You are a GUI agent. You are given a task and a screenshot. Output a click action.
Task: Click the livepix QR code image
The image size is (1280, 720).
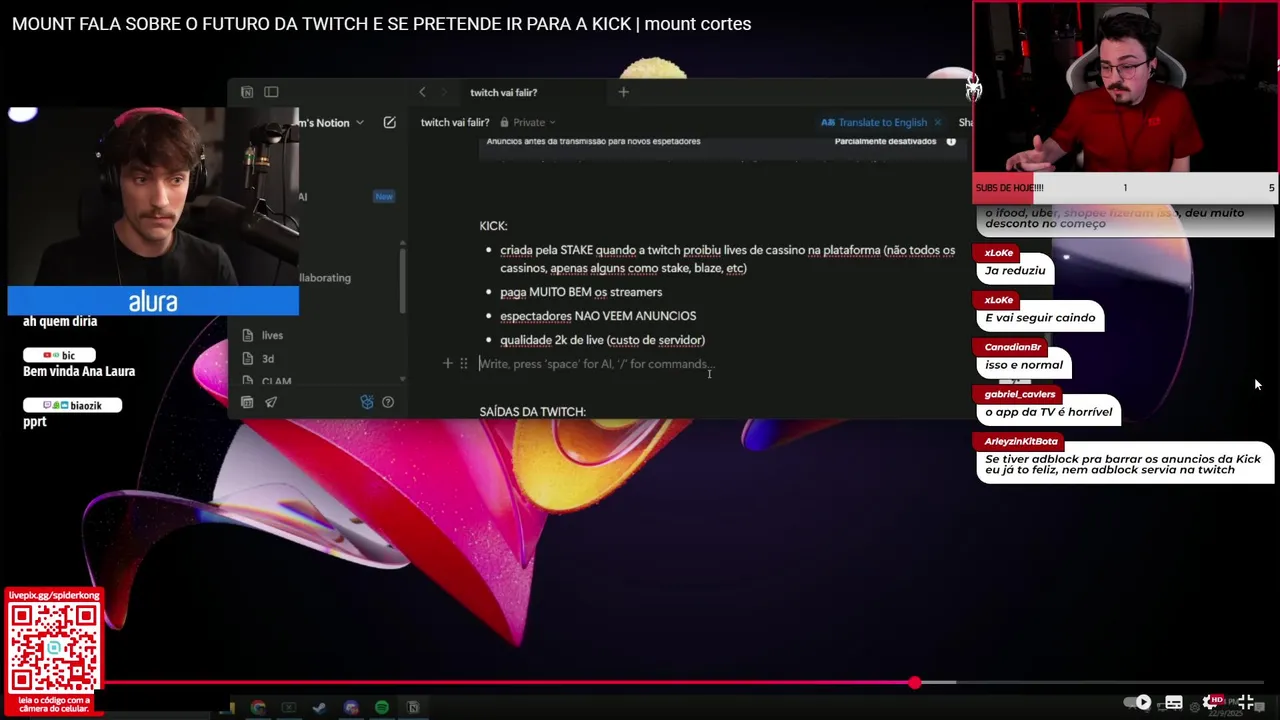point(54,647)
